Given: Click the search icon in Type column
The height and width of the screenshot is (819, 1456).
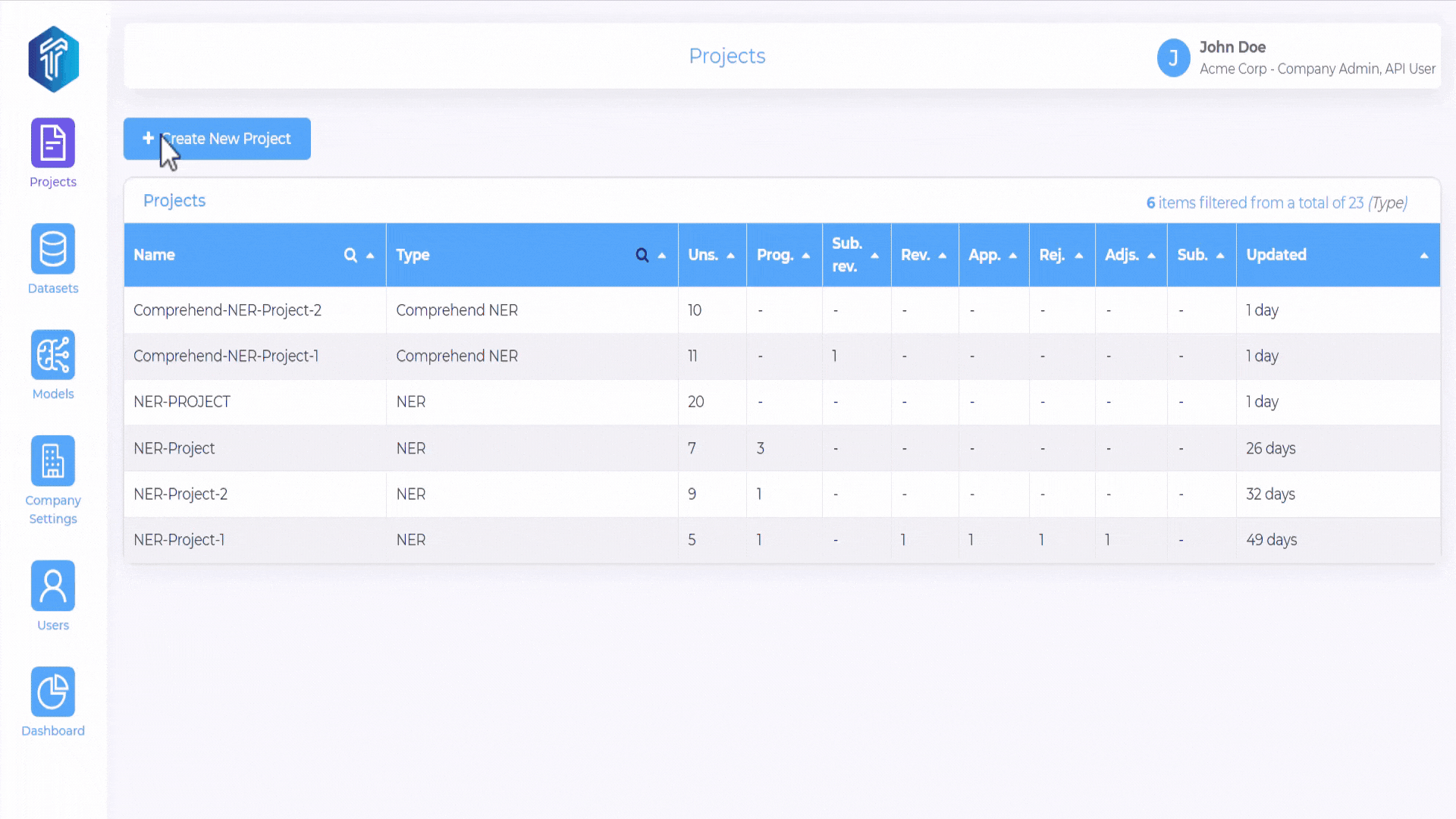Looking at the screenshot, I should 642,255.
